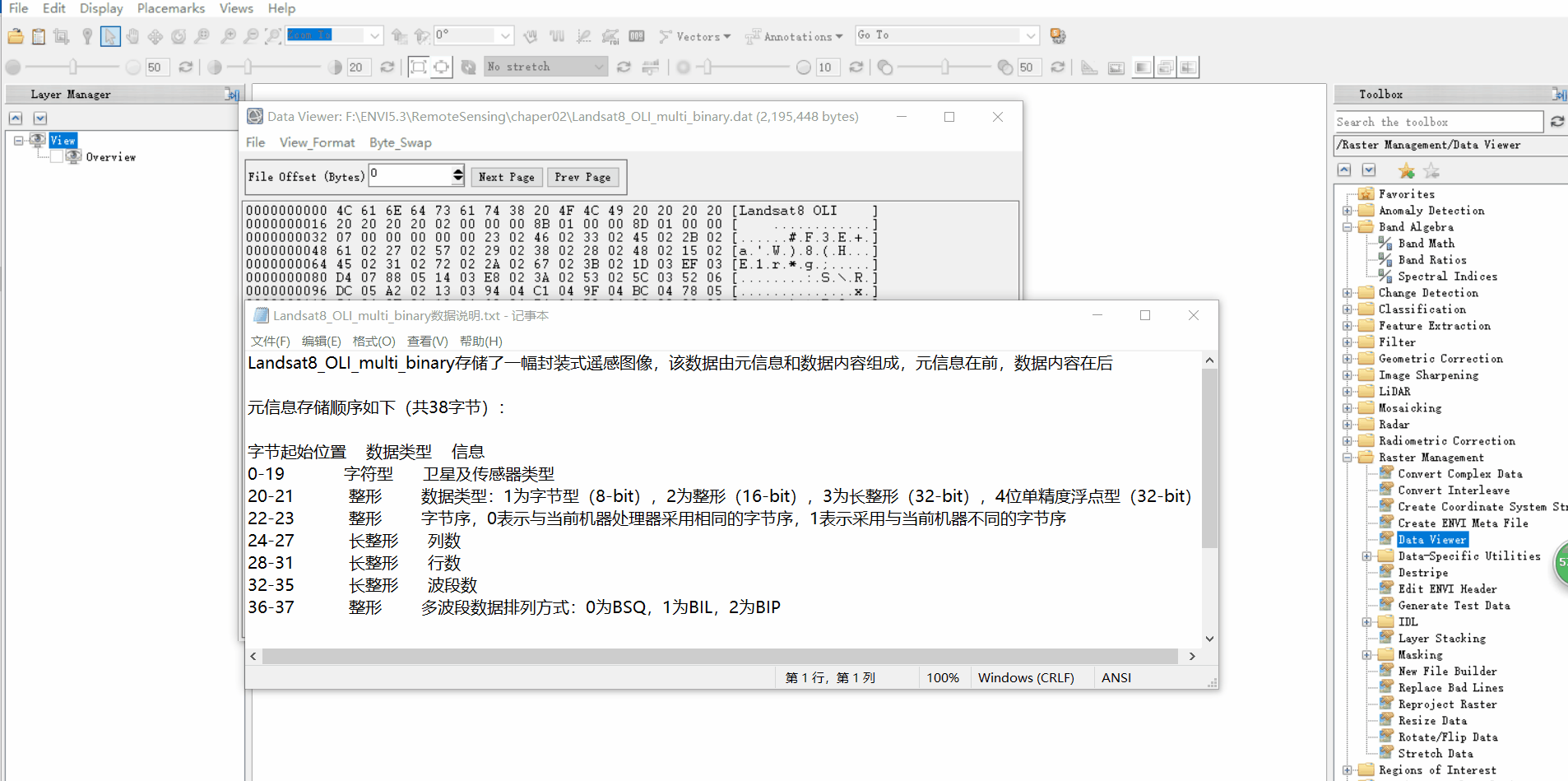This screenshot has width=1568, height=781.
Task: Open the Go To combo box
Action: pos(947,35)
